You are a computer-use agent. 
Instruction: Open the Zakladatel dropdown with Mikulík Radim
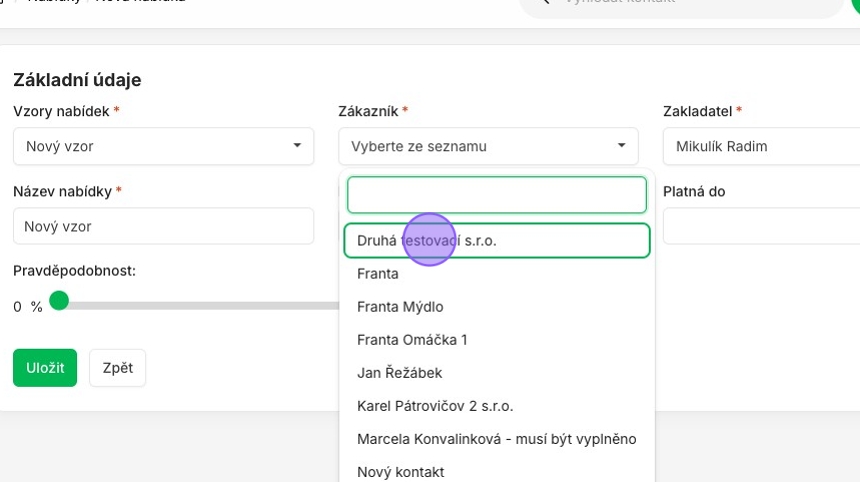(x=760, y=146)
